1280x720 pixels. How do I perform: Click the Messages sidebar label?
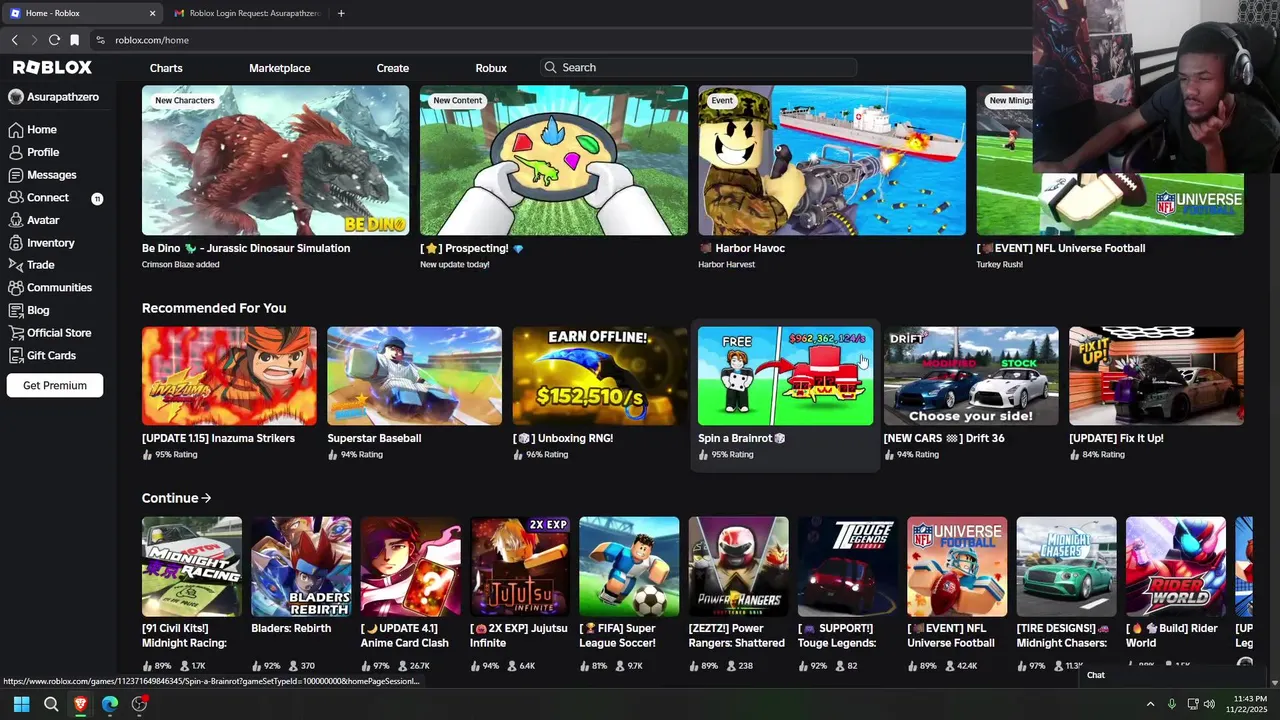[x=52, y=175]
